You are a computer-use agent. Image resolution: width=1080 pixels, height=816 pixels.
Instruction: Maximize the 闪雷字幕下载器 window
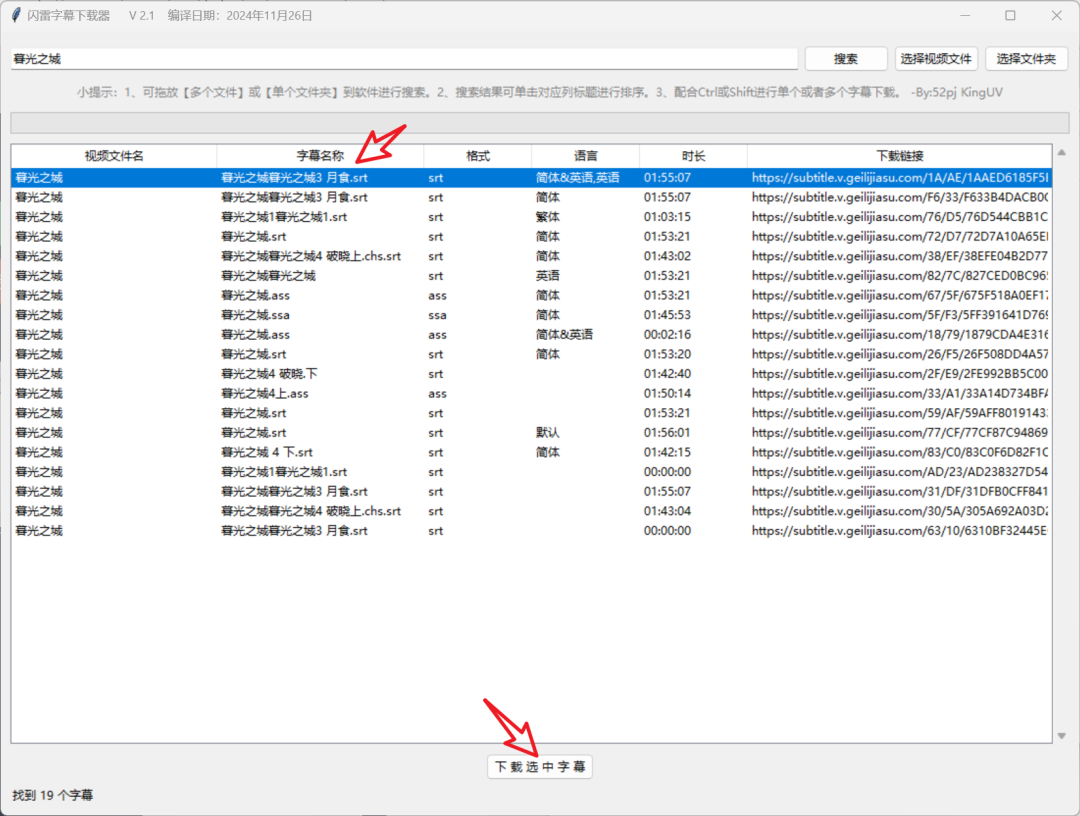(x=1010, y=15)
